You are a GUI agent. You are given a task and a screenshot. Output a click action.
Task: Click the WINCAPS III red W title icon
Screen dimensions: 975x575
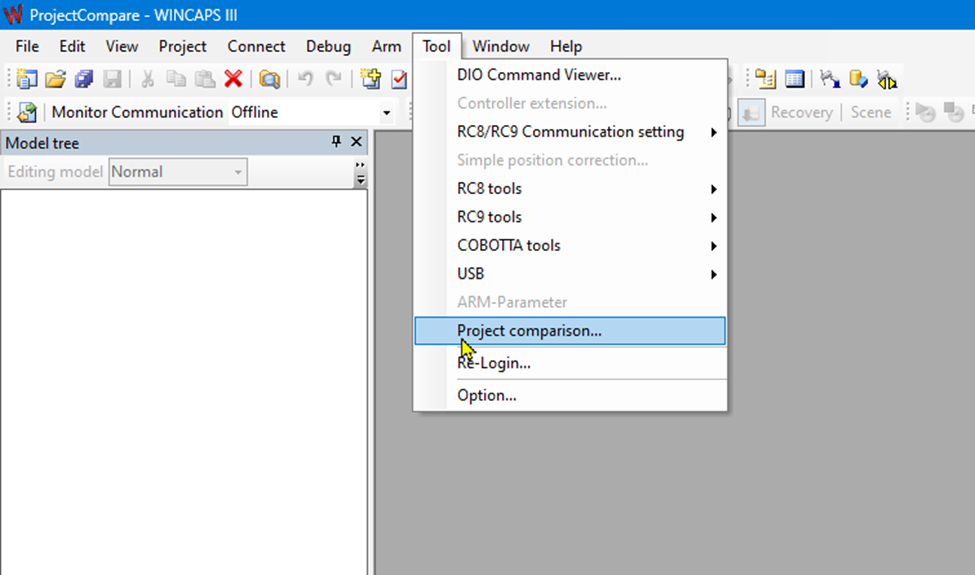tap(12, 14)
